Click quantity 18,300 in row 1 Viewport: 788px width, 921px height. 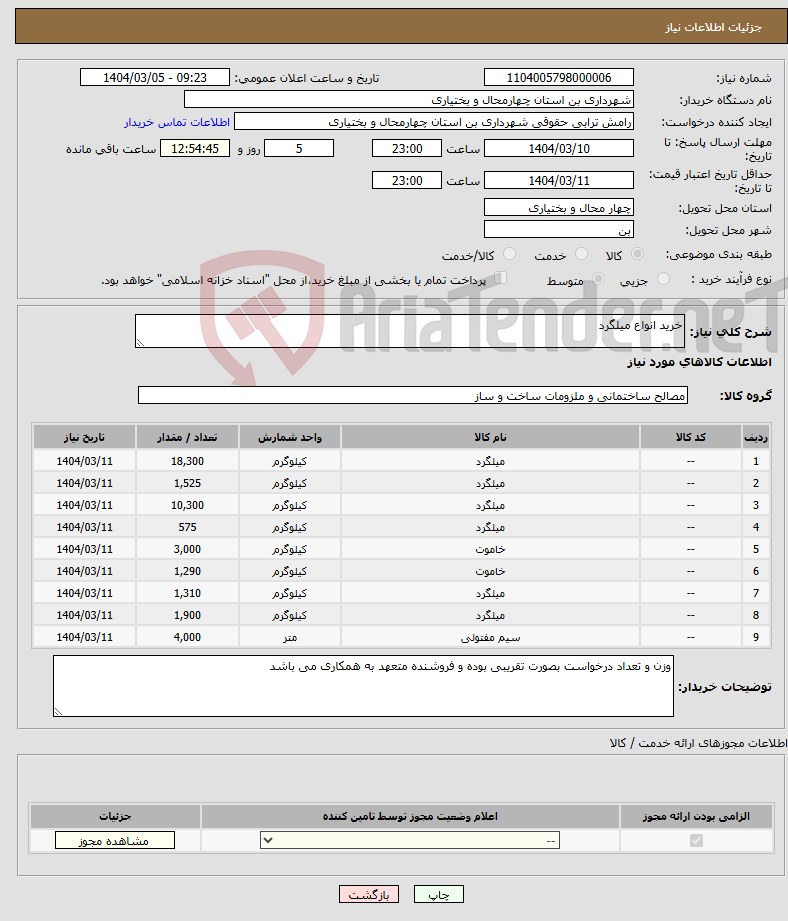[x=187, y=462]
